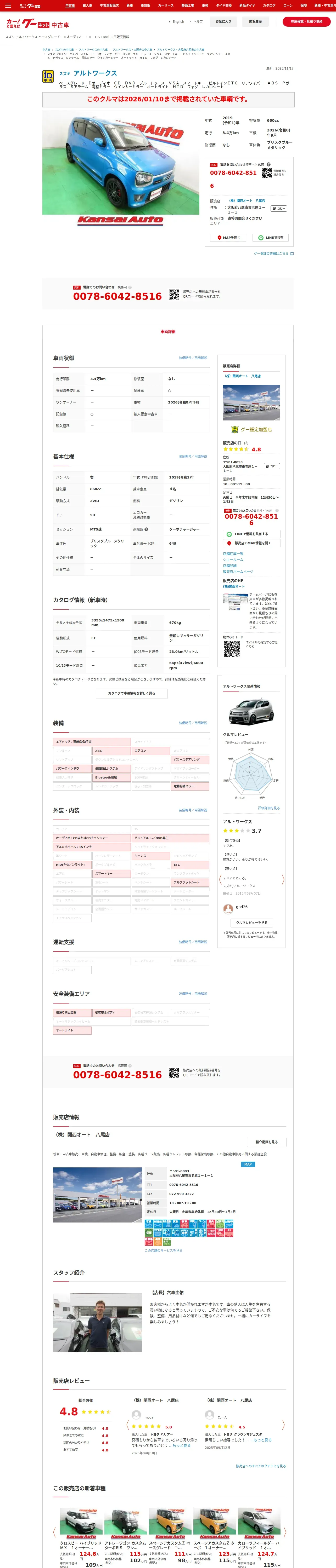Open この店舗のサービスを見る link
Viewport: 336px width, 1568px height.
point(164,1251)
